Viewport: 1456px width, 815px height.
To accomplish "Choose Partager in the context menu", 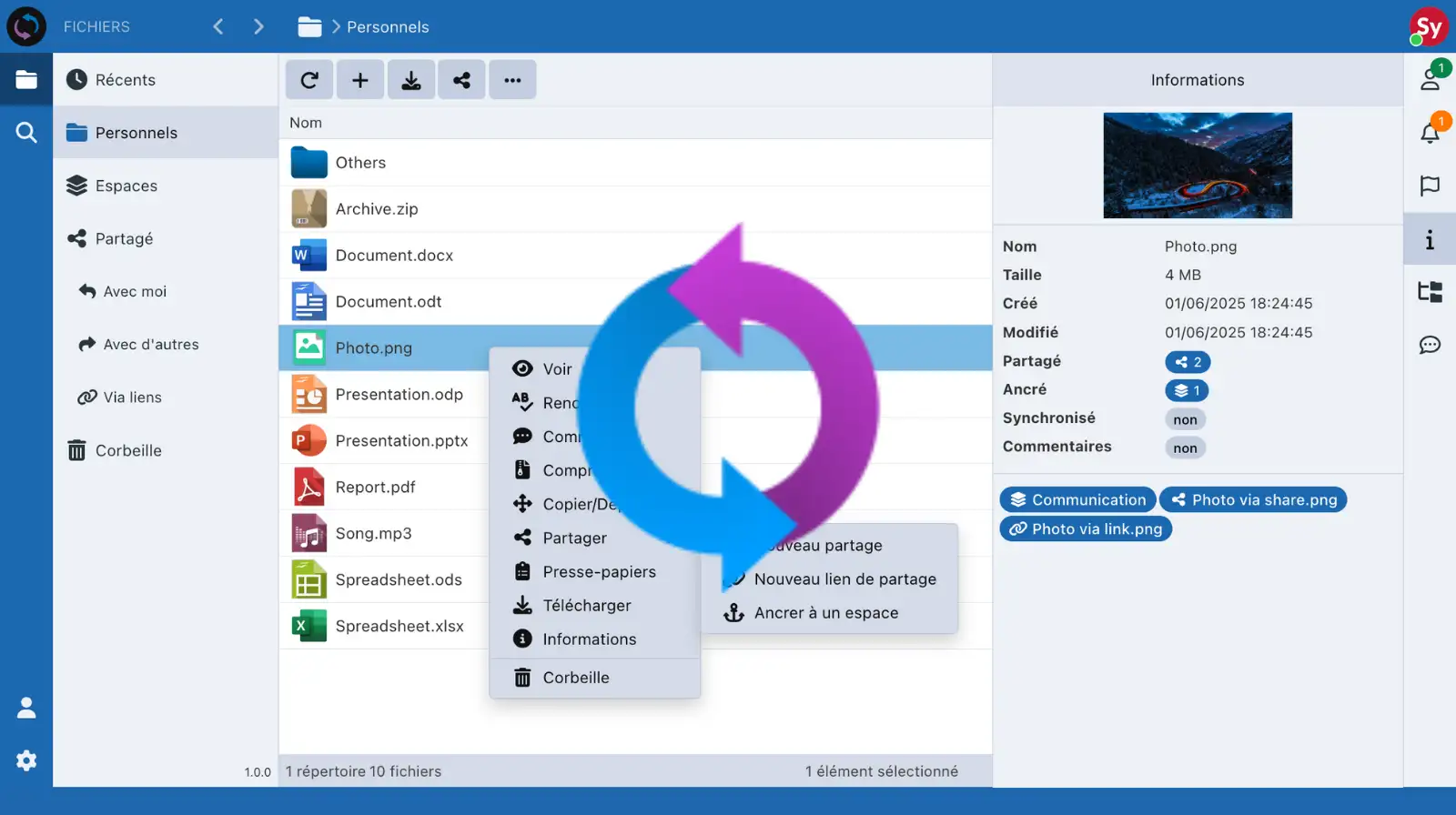I will pyautogui.click(x=594, y=538).
